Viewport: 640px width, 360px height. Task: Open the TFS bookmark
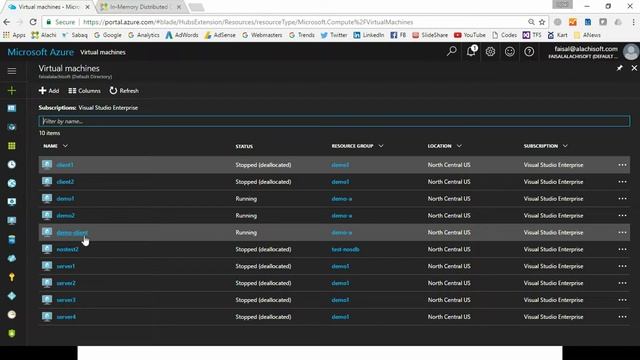pyautogui.click(x=532, y=35)
